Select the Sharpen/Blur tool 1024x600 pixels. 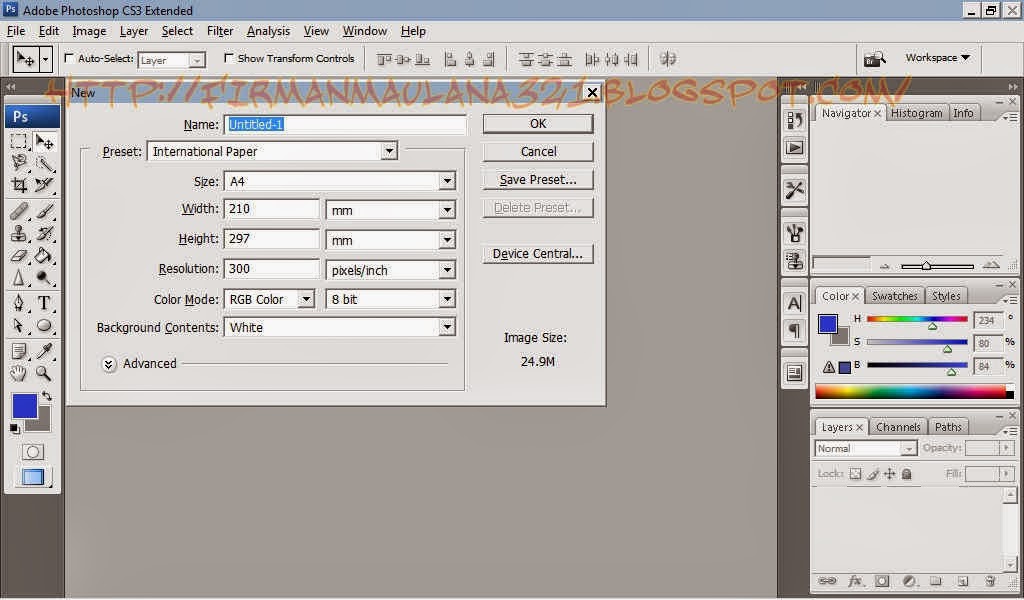coord(19,277)
